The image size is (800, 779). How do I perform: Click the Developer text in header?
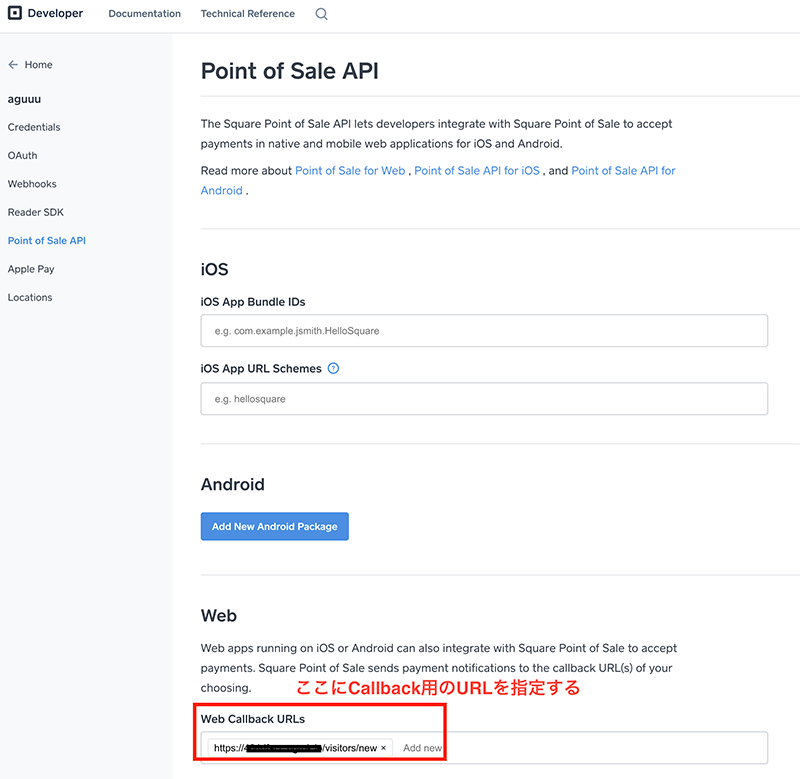[55, 13]
